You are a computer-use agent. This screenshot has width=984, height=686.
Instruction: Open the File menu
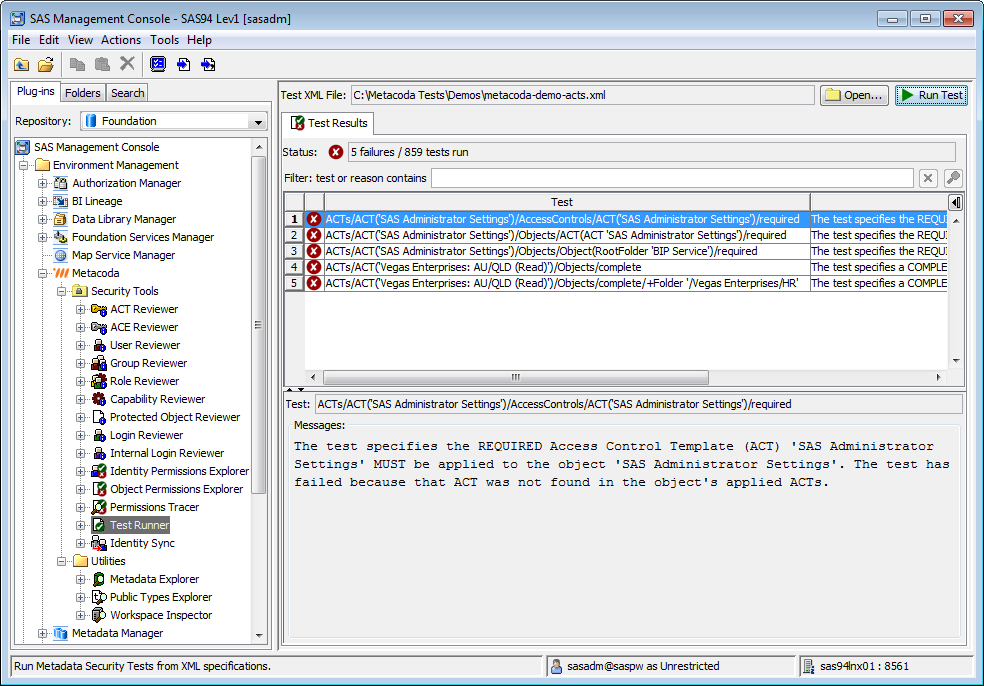tap(21, 40)
